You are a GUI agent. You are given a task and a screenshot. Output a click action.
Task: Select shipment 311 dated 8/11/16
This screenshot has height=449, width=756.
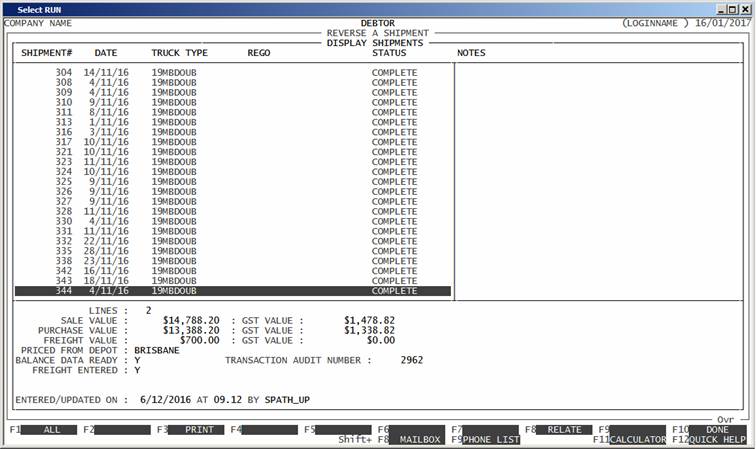pyautogui.click(x=233, y=112)
